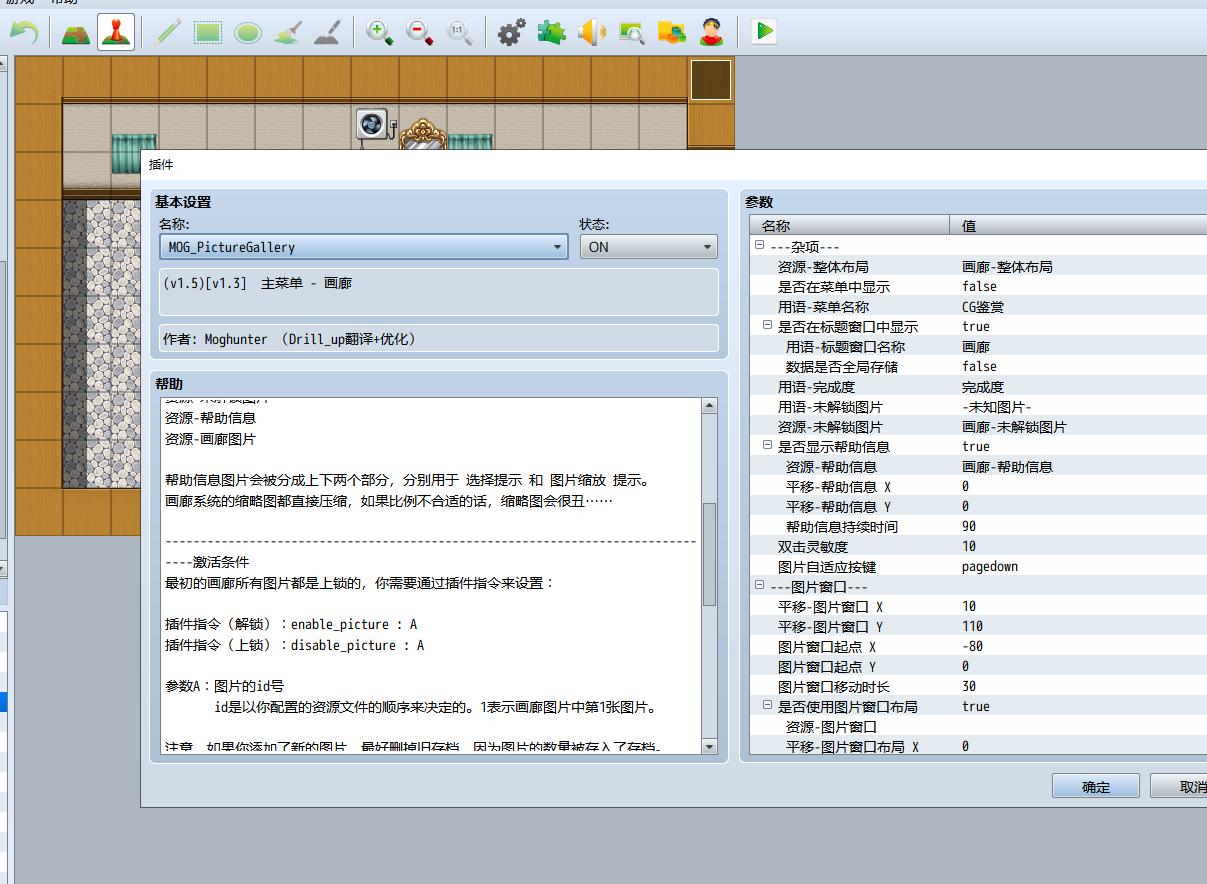Open the plugin name dropdown MOG_PictureGallery
Screen dimensions: 1207x884
tap(364, 247)
